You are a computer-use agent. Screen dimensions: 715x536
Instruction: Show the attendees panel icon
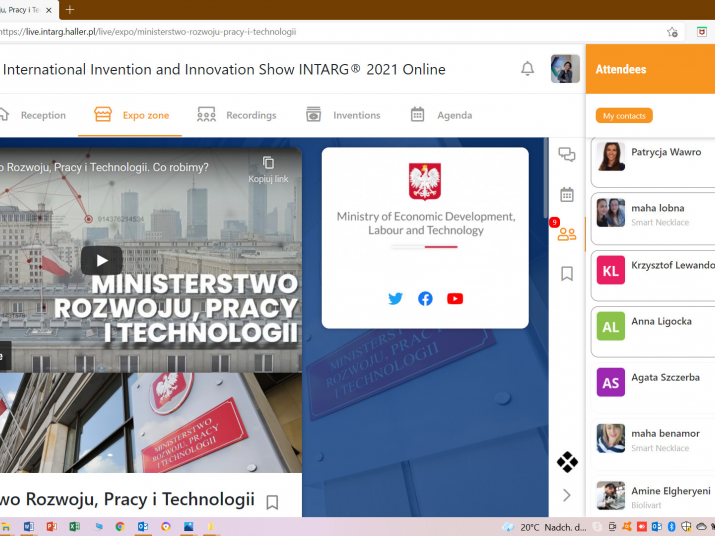pyautogui.click(x=567, y=234)
